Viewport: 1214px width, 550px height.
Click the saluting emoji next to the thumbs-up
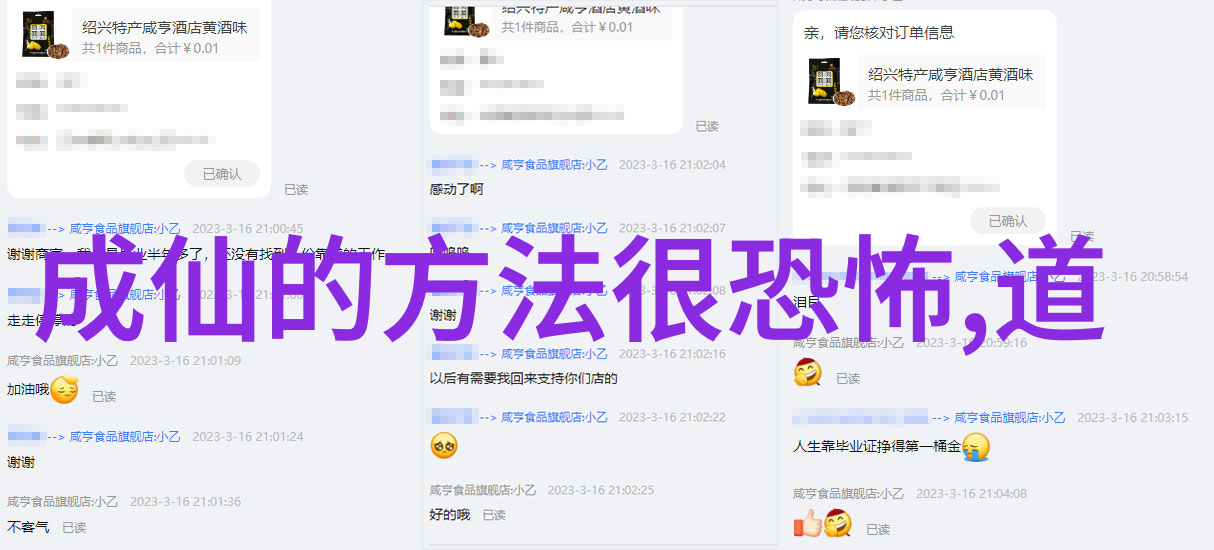point(836,522)
